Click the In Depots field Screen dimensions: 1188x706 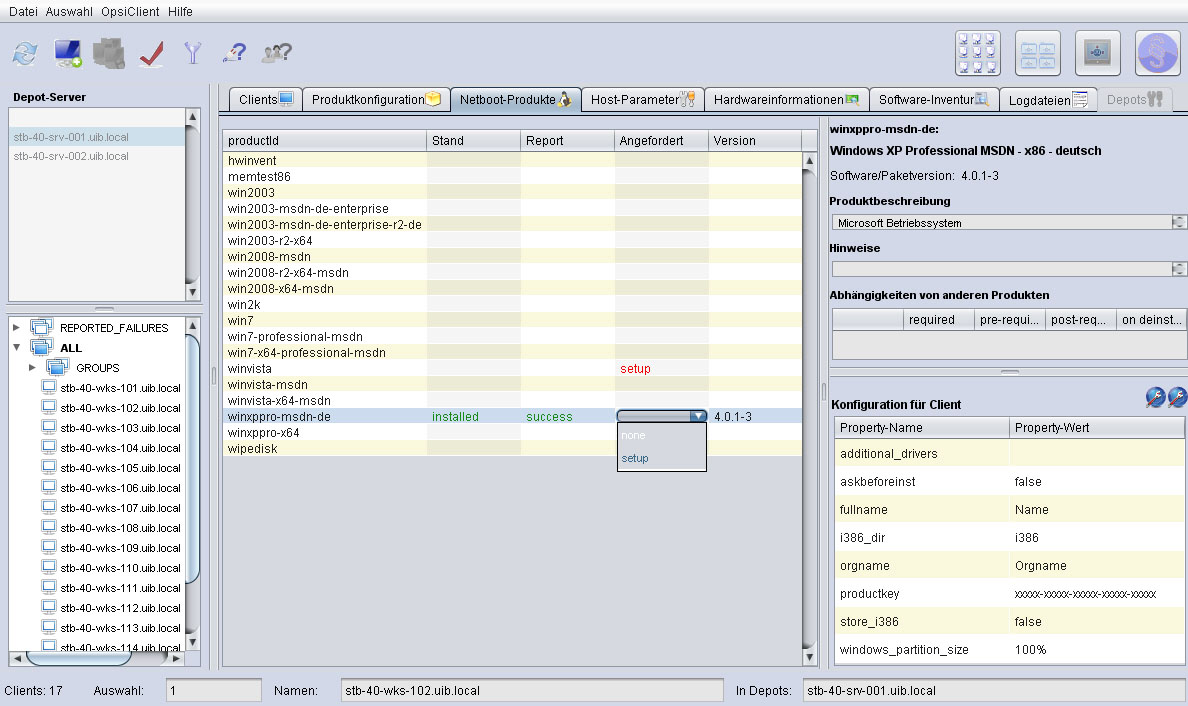coord(995,690)
